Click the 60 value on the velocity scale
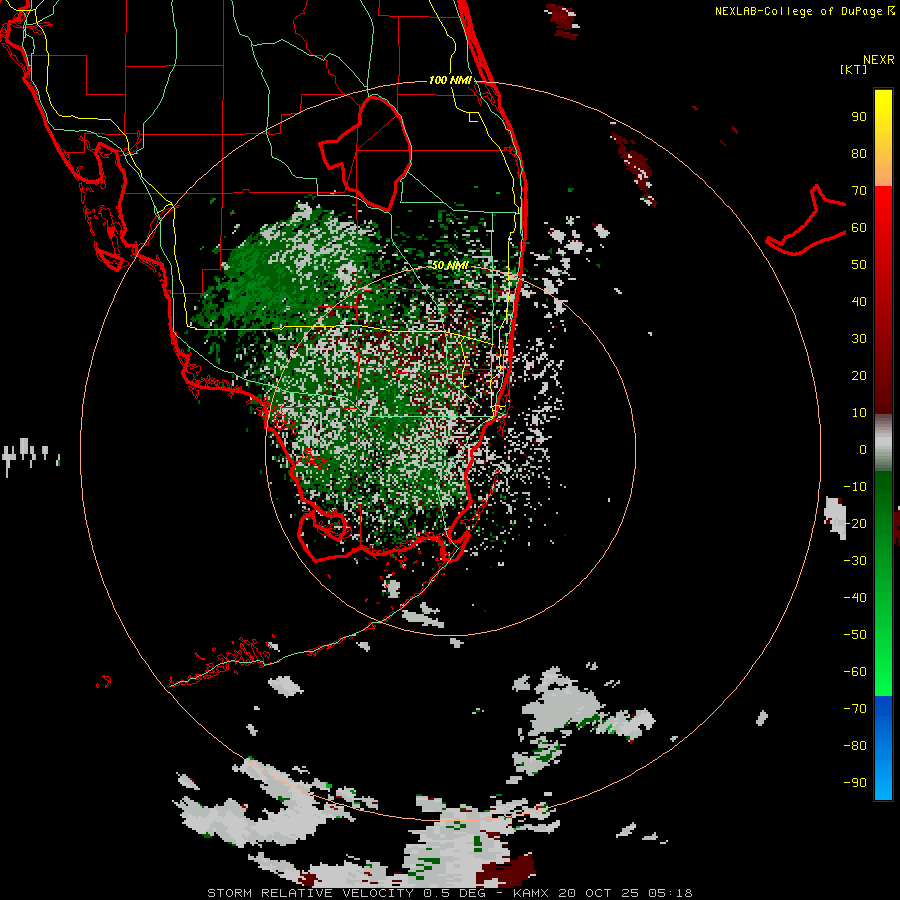 pyautogui.click(x=859, y=228)
